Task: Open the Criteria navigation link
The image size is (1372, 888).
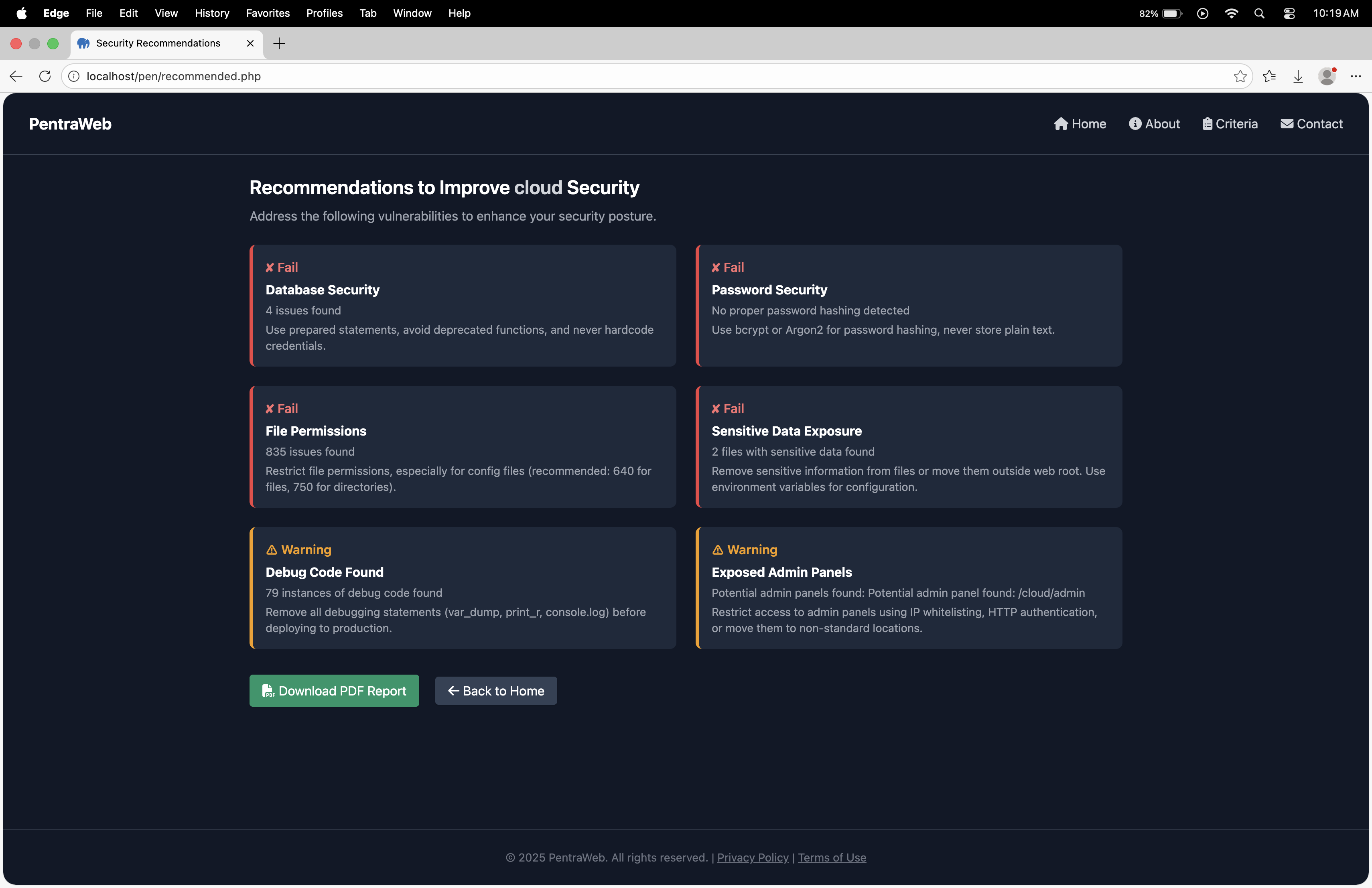Action: [x=1230, y=124]
